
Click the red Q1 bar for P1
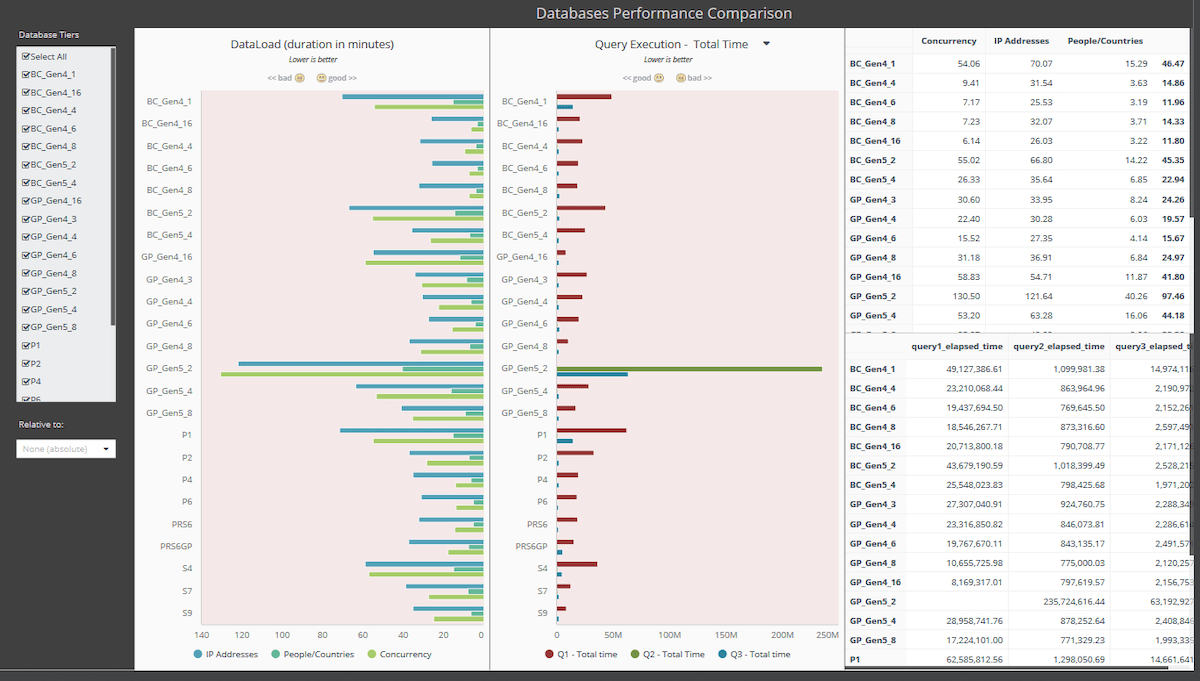[x=591, y=430]
